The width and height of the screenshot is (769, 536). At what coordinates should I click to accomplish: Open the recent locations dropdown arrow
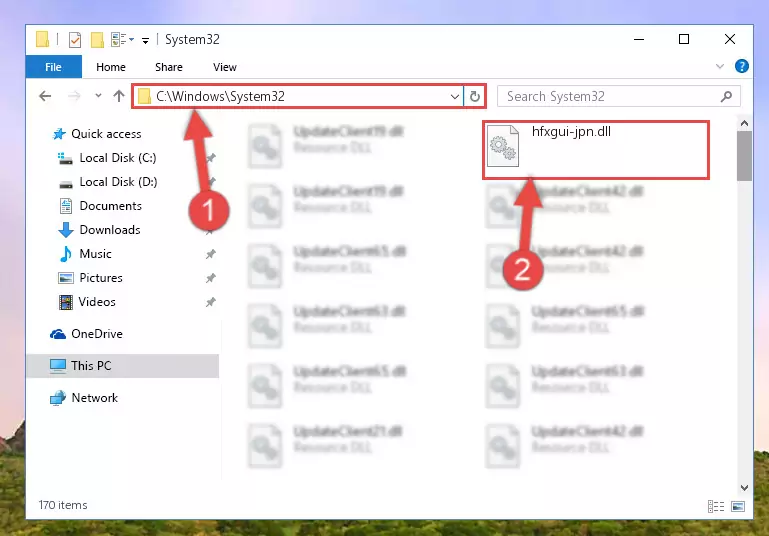(x=98, y=96)
